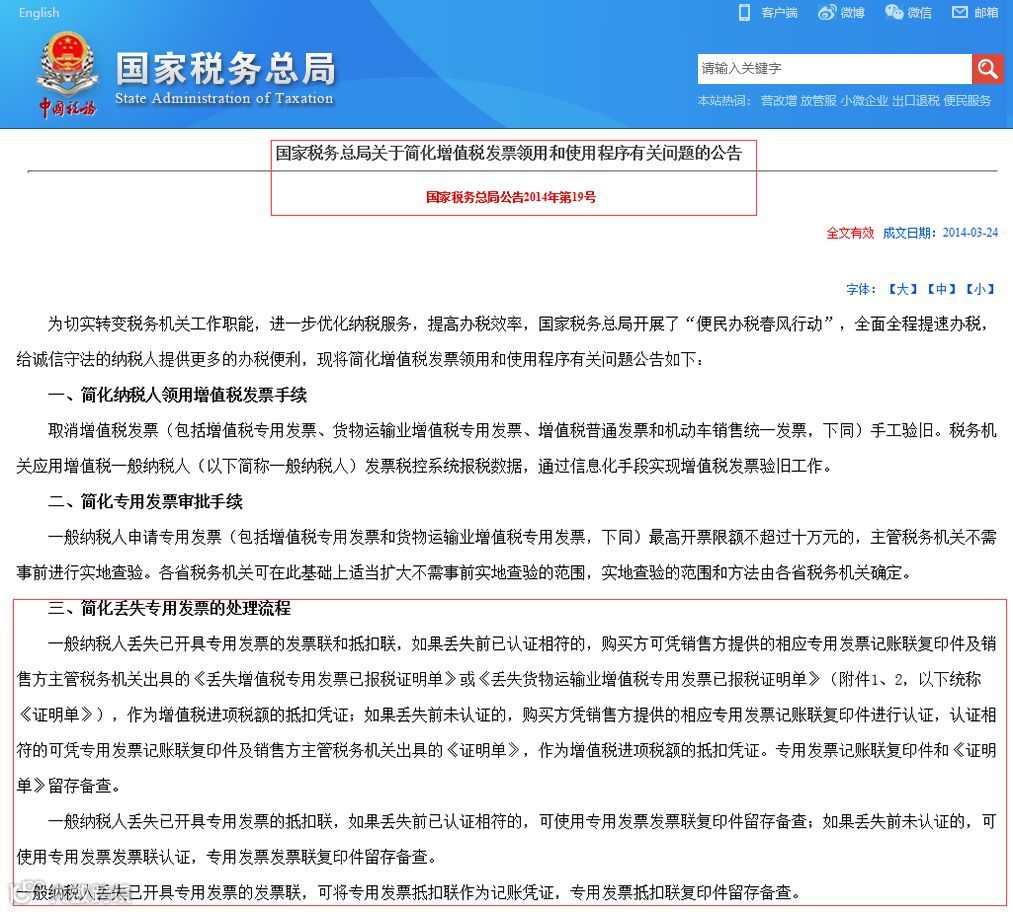Open hot keyword 小微企业
Viewport: 1013px width, 912px height.
coord(864,101)
